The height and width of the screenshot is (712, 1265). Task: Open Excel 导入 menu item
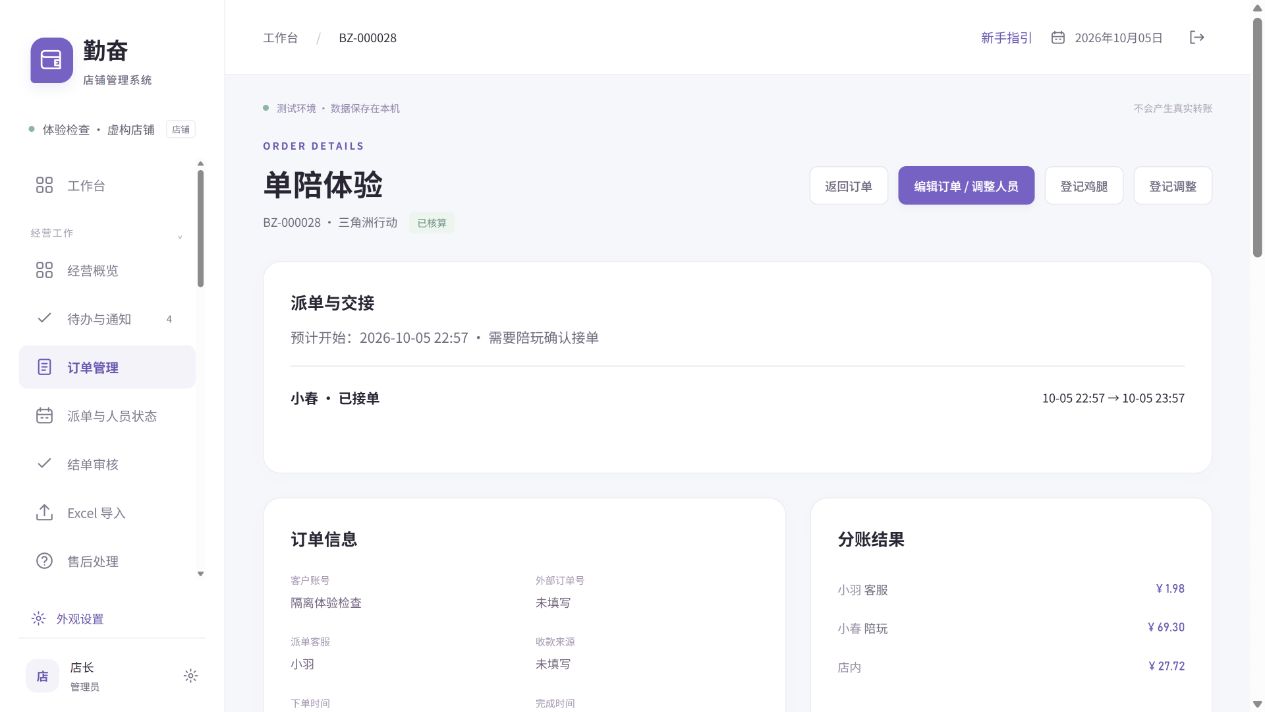pos(107,512)
